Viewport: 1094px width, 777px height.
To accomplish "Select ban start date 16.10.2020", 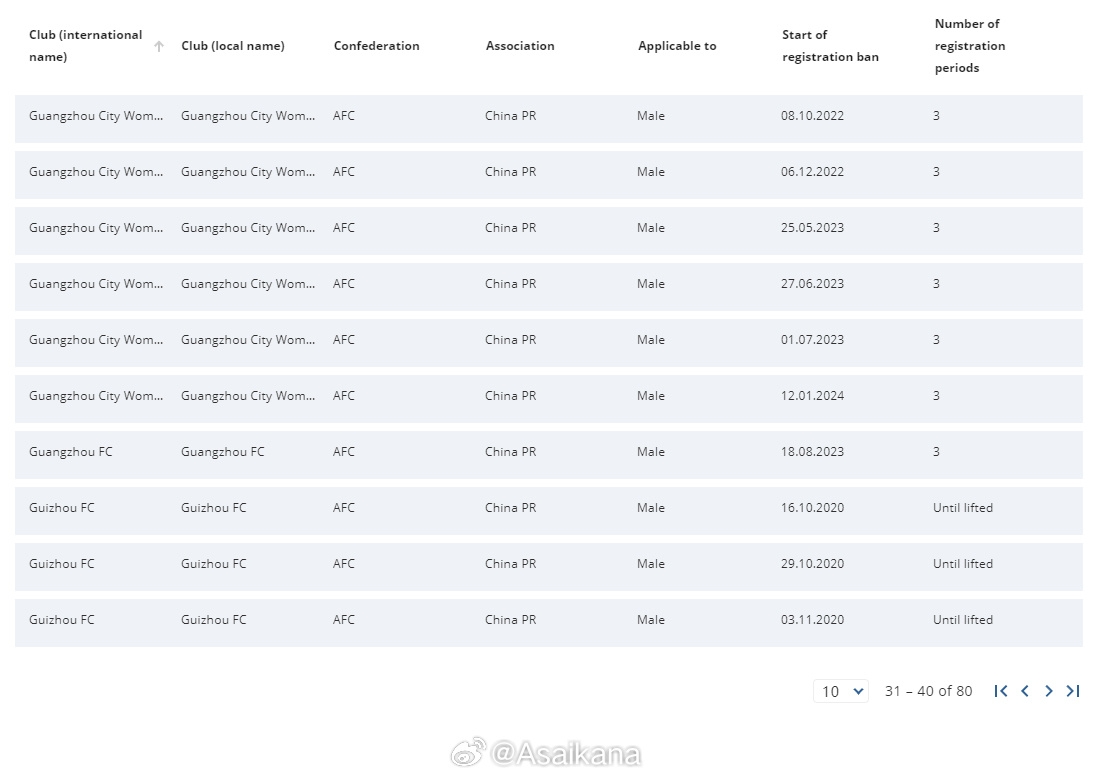I will click(812, 508).
